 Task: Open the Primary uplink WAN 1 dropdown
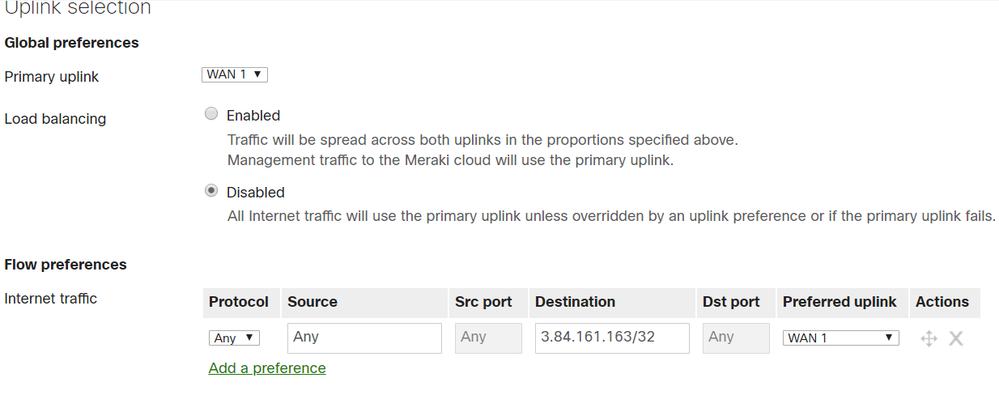[234, 75]
